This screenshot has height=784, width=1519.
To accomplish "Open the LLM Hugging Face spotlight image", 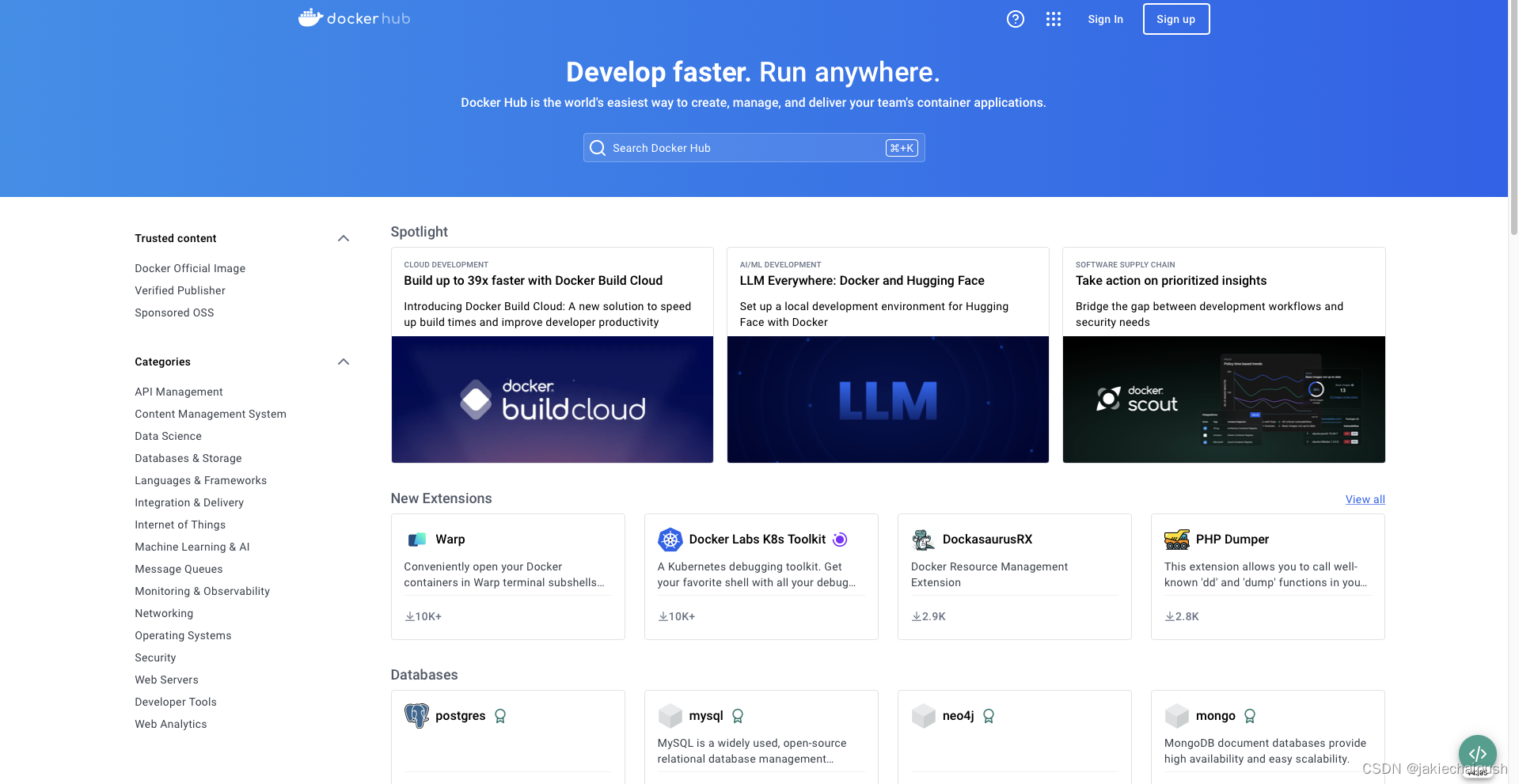I will [888, 400].
